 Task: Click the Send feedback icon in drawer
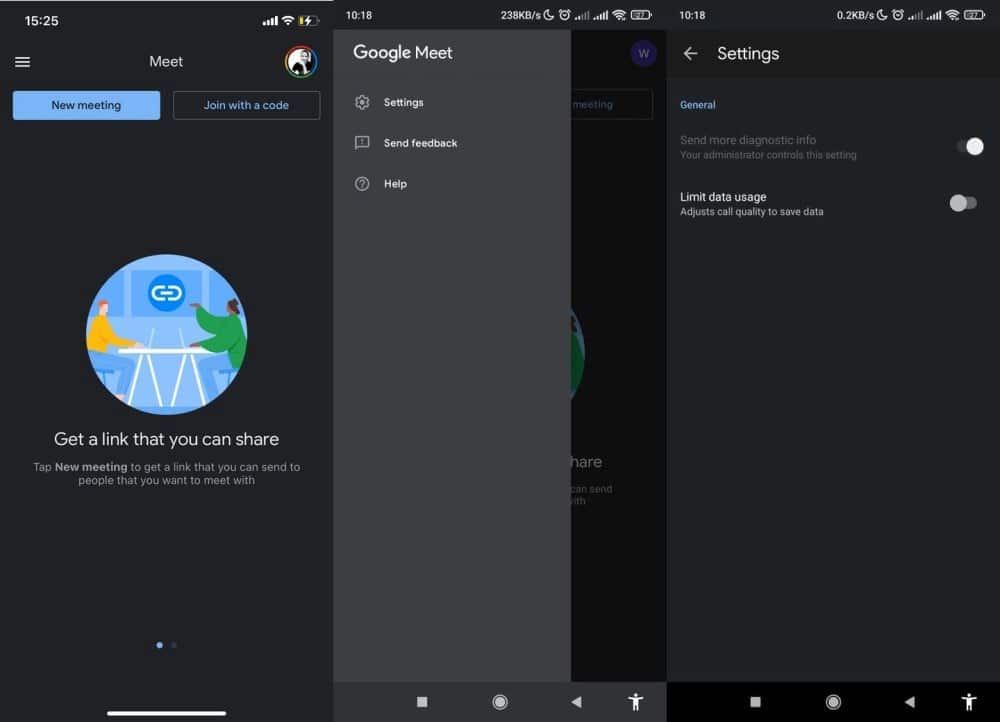pos(362,143)
